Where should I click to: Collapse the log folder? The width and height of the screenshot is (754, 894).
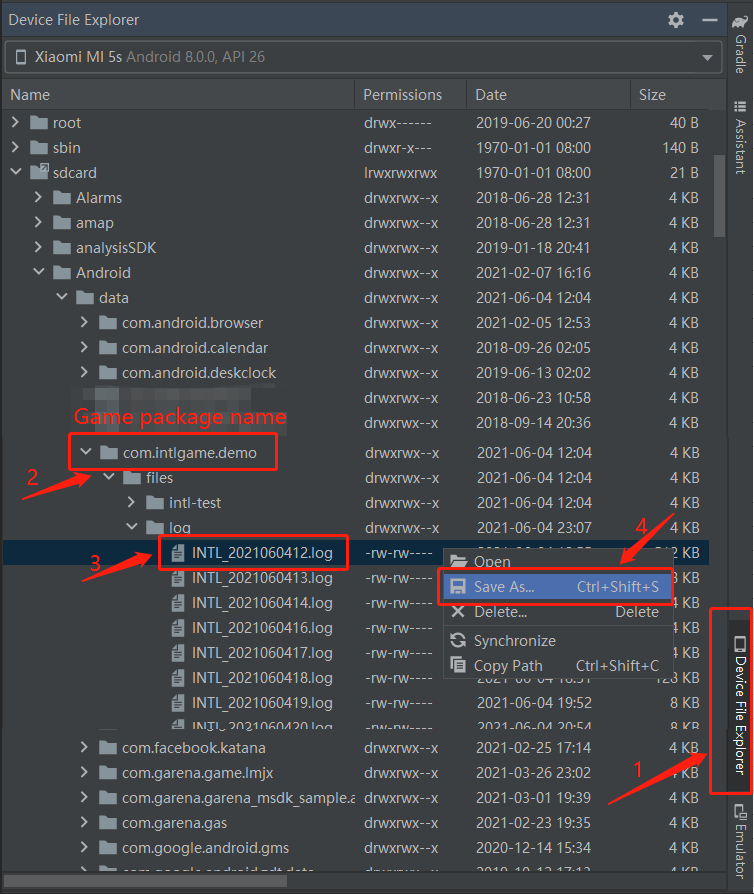point(131,527)
